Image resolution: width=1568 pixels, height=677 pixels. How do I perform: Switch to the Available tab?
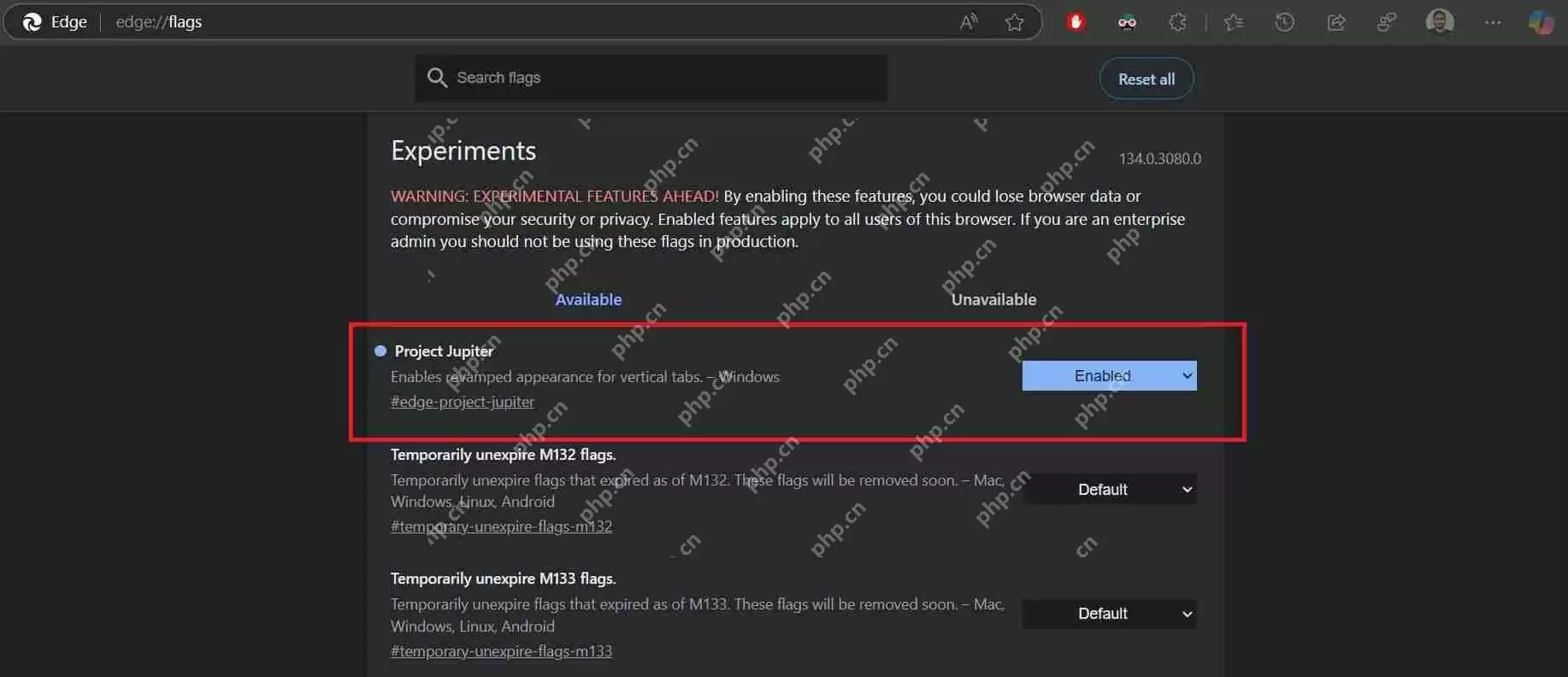tap(588, 299)
